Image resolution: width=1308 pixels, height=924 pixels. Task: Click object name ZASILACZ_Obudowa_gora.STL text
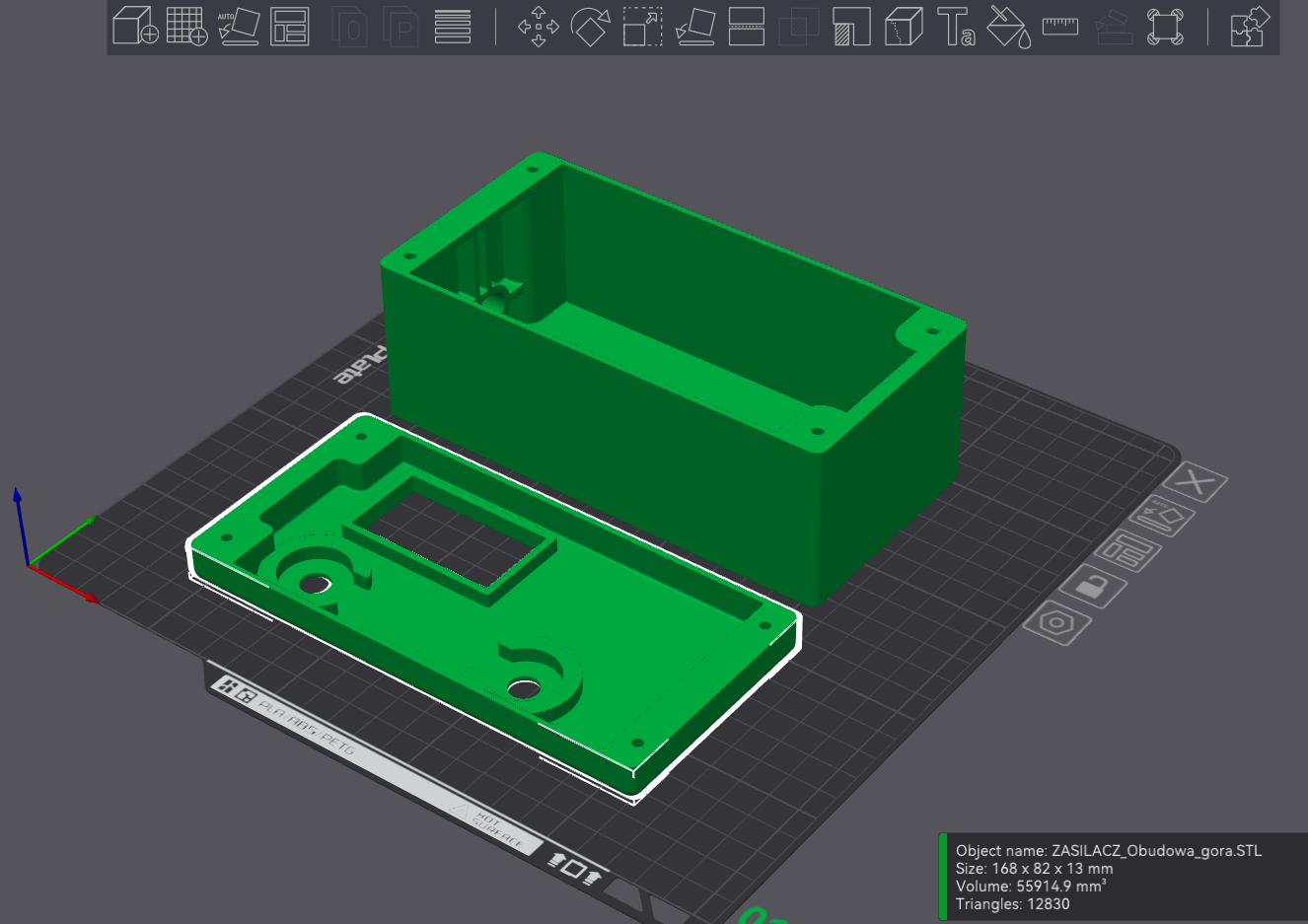[1156, 851]
